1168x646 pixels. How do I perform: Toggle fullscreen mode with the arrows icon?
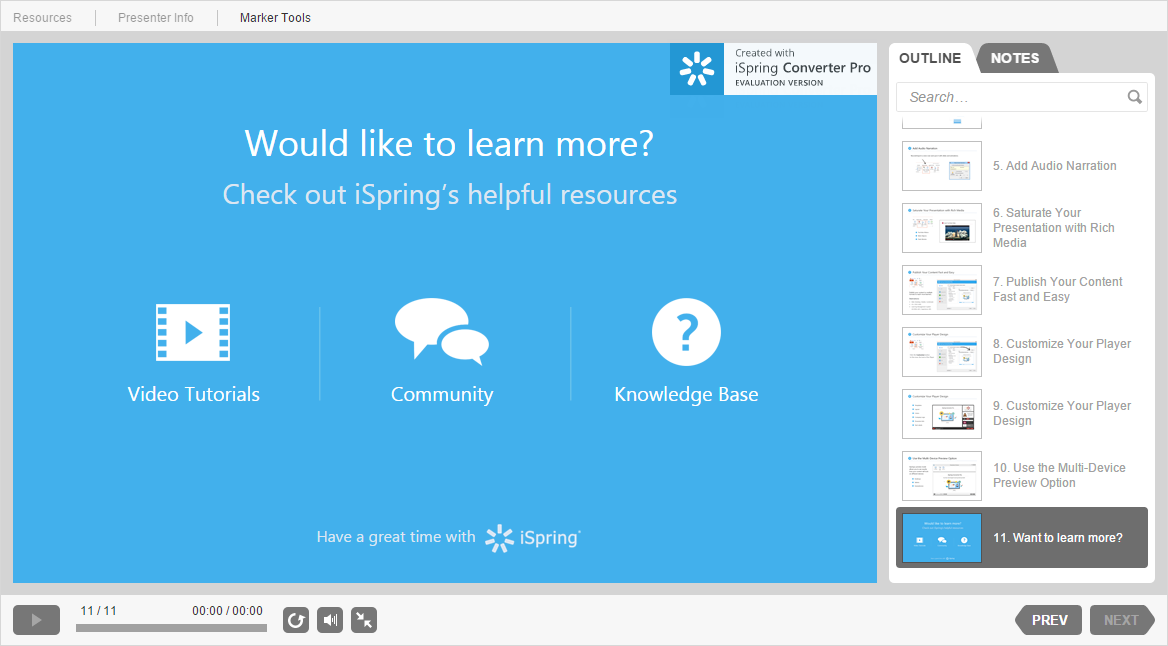click(x=364, y=620)
